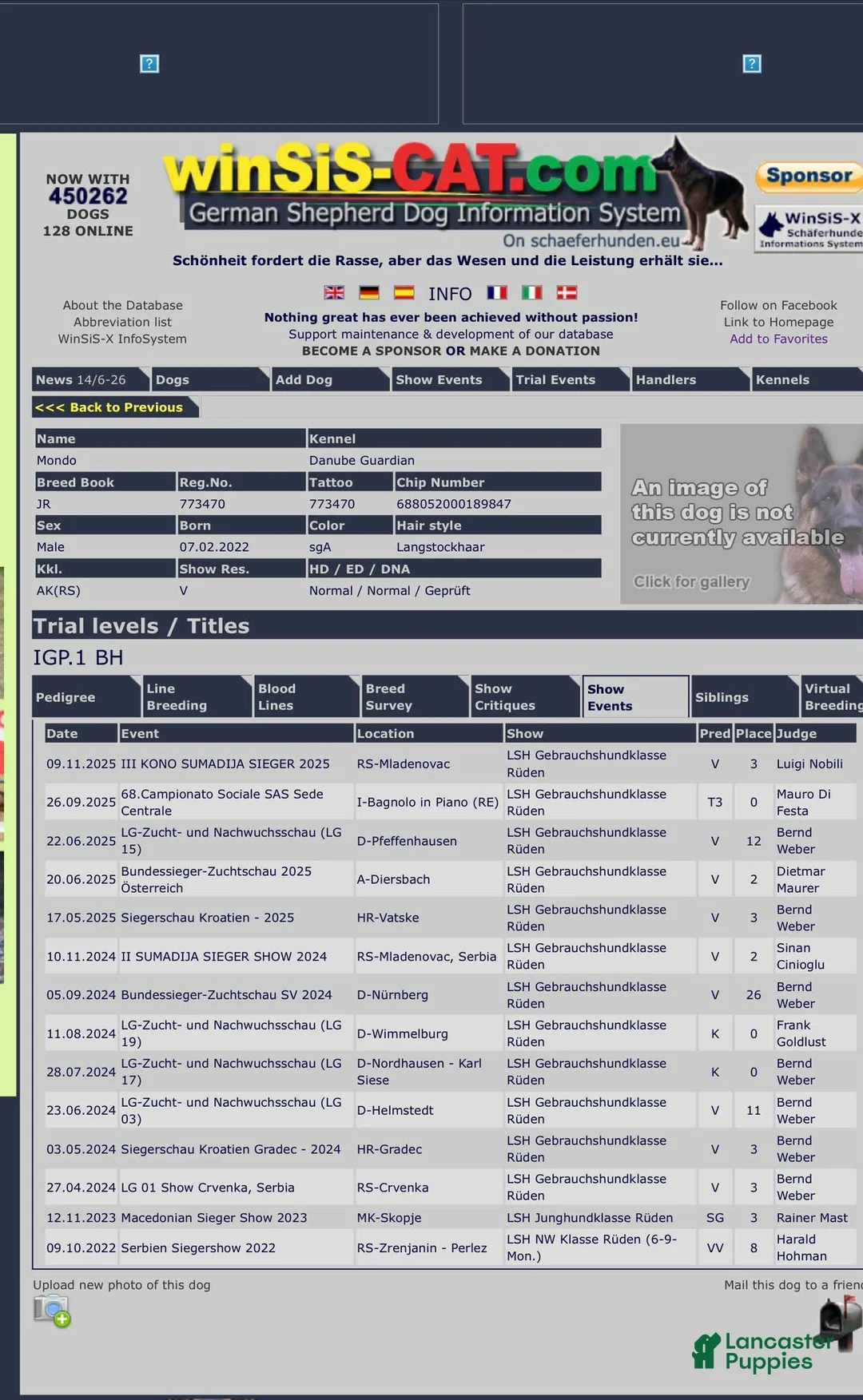
Task: Click the Sponsor button
Action: (x=809, y=176)
